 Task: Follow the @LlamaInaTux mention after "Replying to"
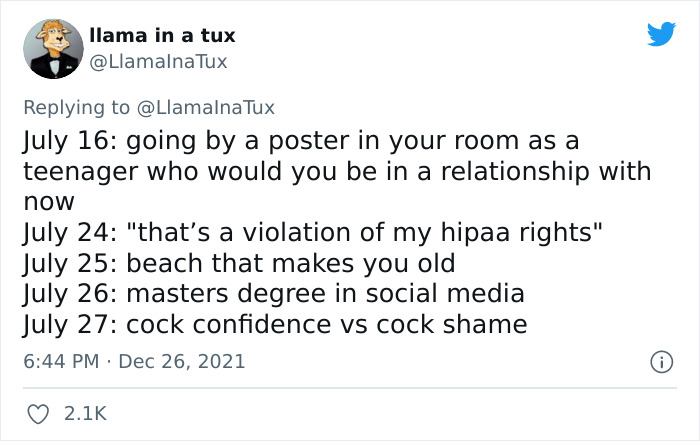[204, 107]
